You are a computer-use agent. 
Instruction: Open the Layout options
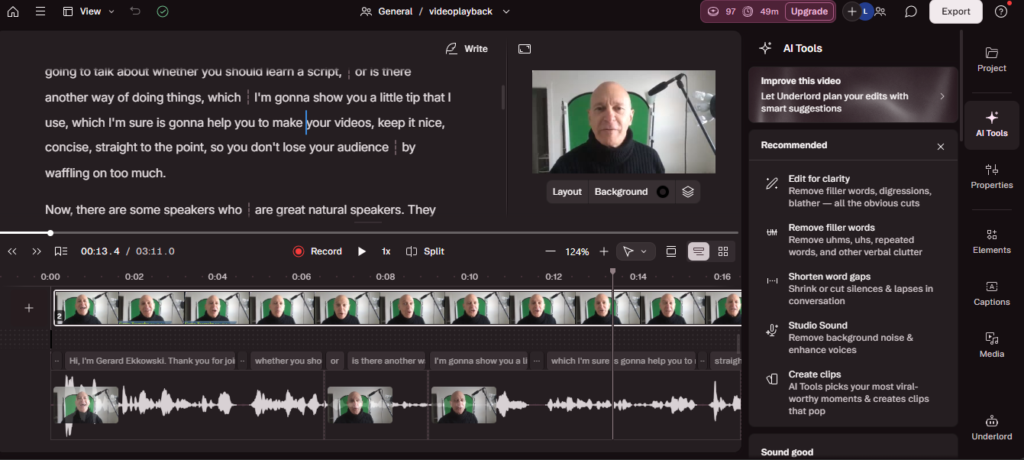tap(567, 191)
